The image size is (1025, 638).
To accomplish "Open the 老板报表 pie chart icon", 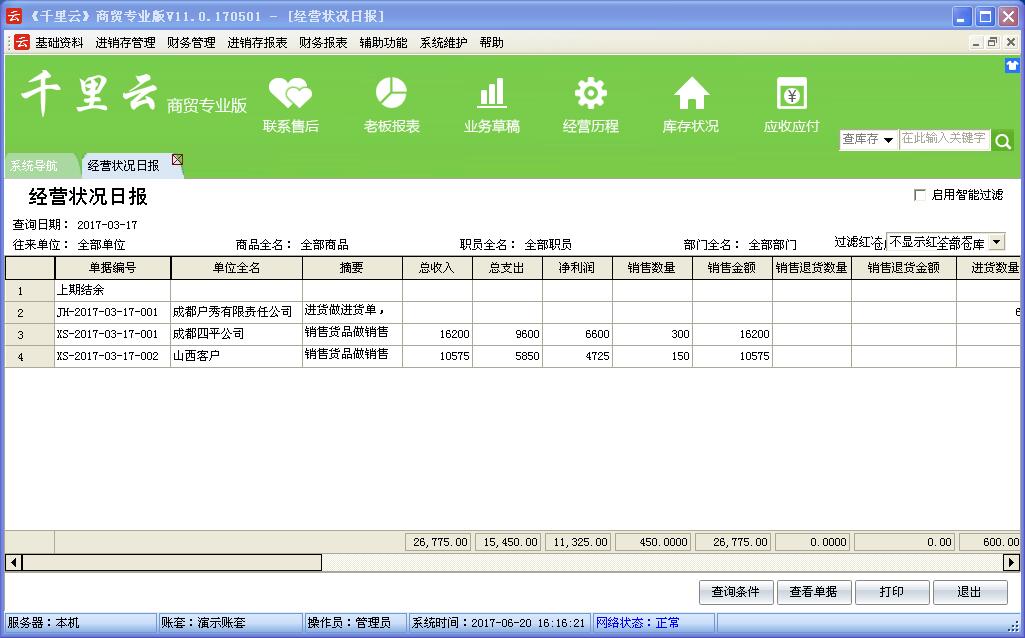I will [x=391, y=94].
